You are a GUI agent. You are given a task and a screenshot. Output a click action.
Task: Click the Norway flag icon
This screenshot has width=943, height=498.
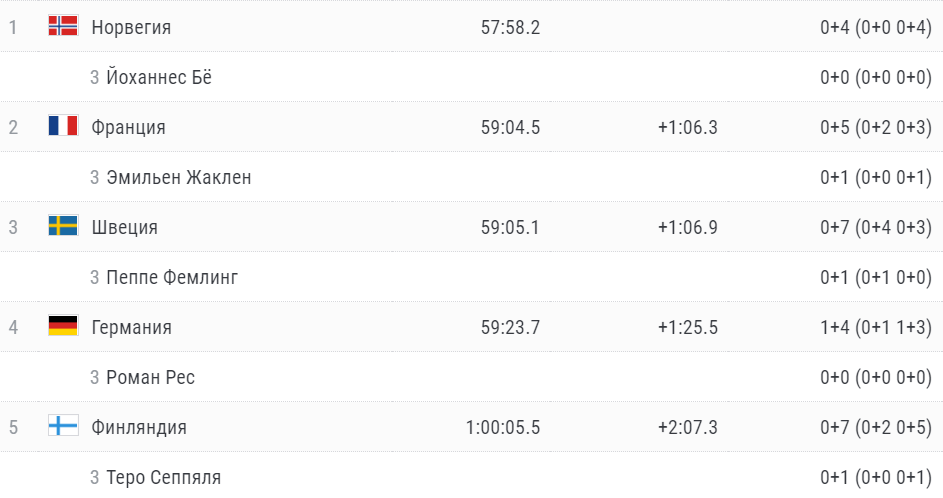click(63, 26)
